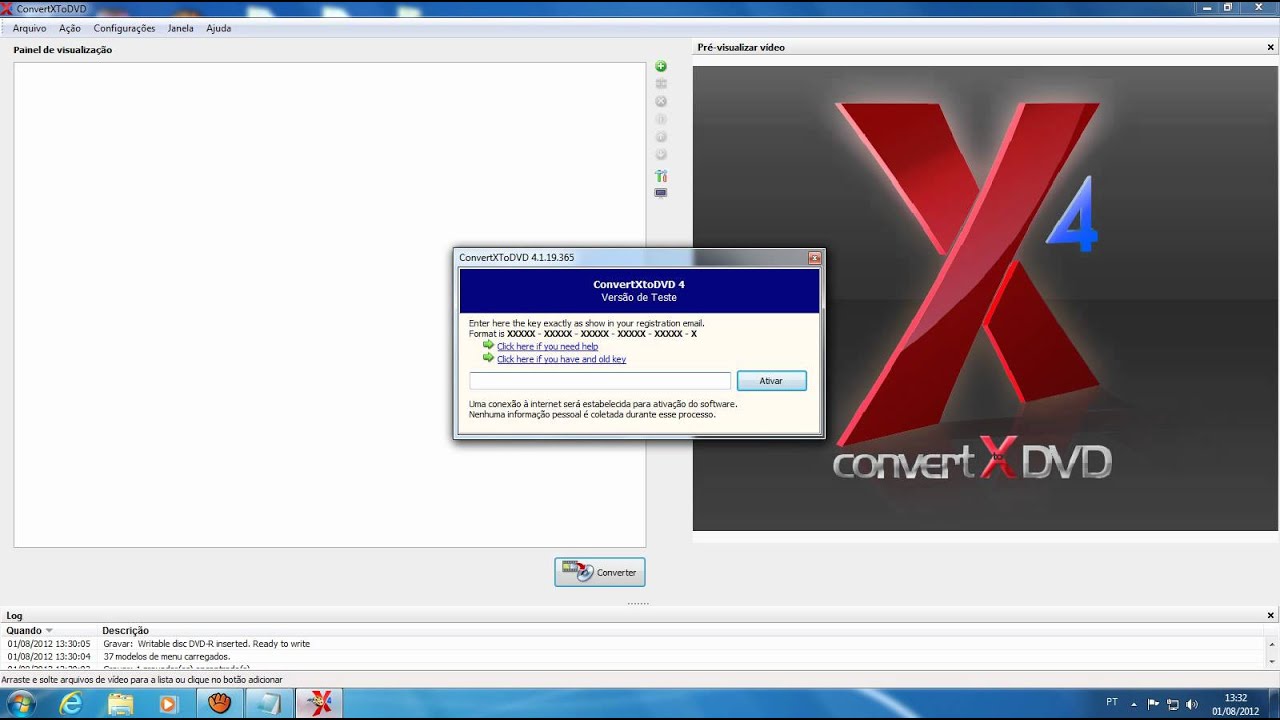Open 'Click here if you need help' link
This screenshot has width=1280, height=720.
[x=547, y=346]
